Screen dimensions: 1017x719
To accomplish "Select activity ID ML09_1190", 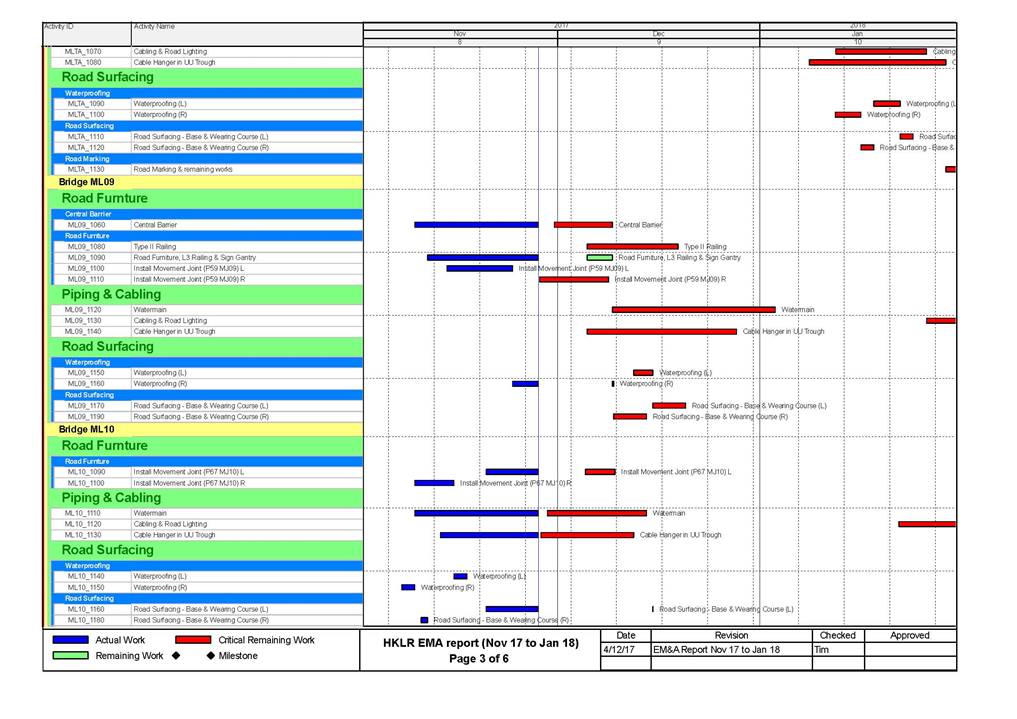I will pyautogui.click(x=86, y=417).
